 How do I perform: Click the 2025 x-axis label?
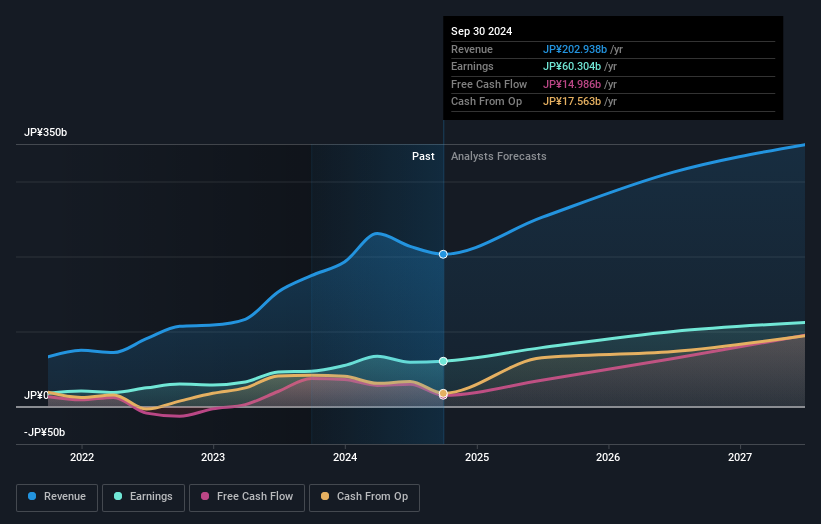tap(477, 458)
